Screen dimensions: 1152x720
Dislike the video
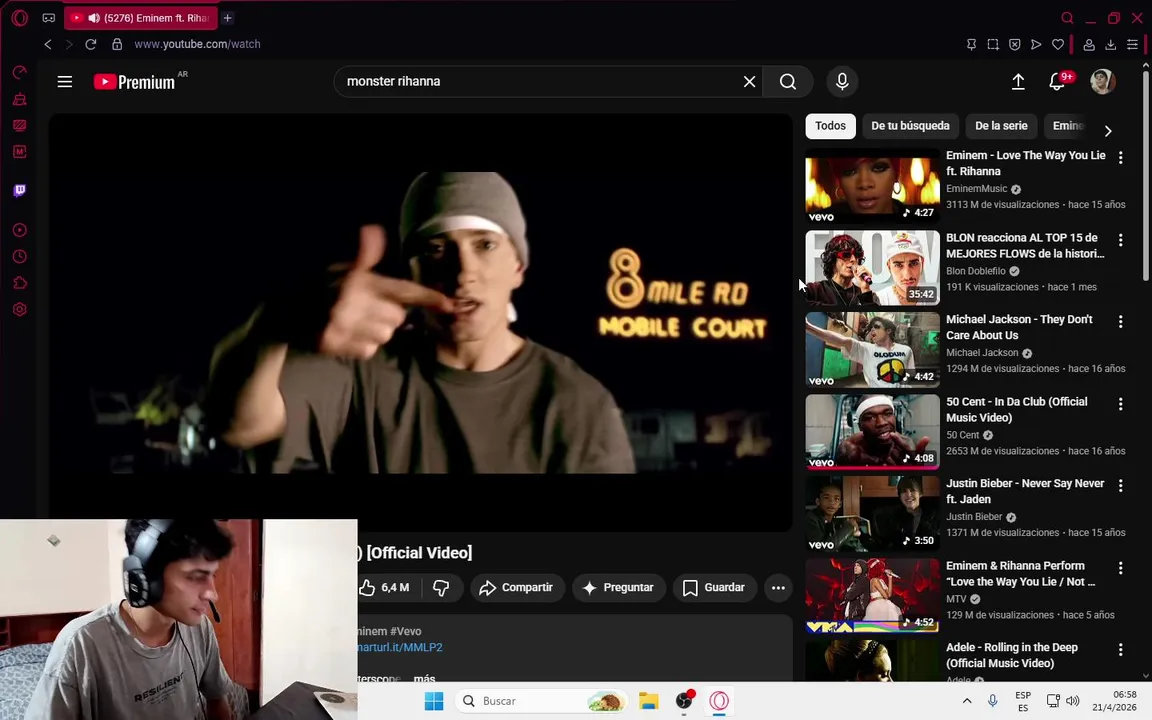pyautogui.click(x=442, y=588)
